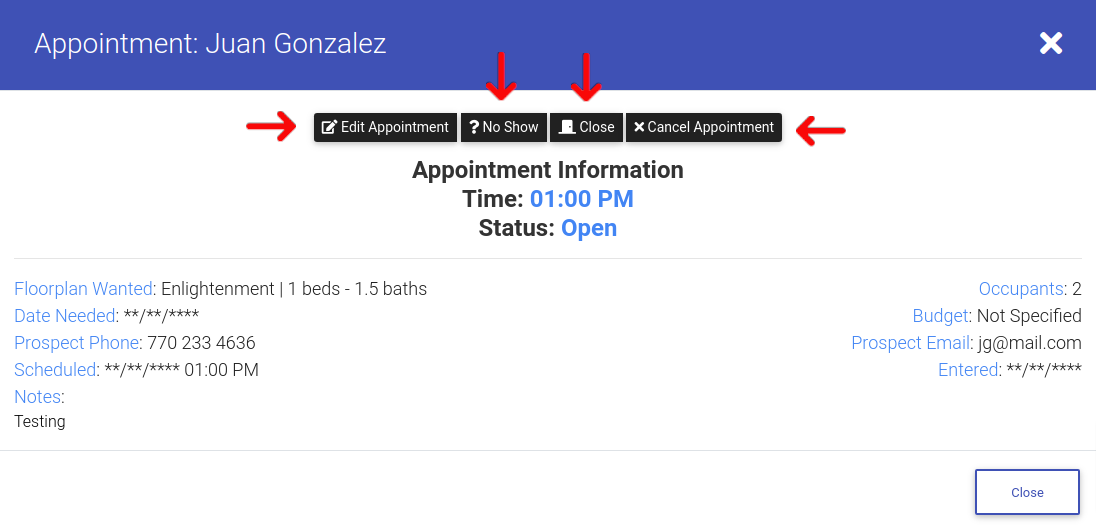Viewport: 1096px width, 530px height.
Task: Click the door icon Close button in toolbar
Action: [x=567, y=127]
